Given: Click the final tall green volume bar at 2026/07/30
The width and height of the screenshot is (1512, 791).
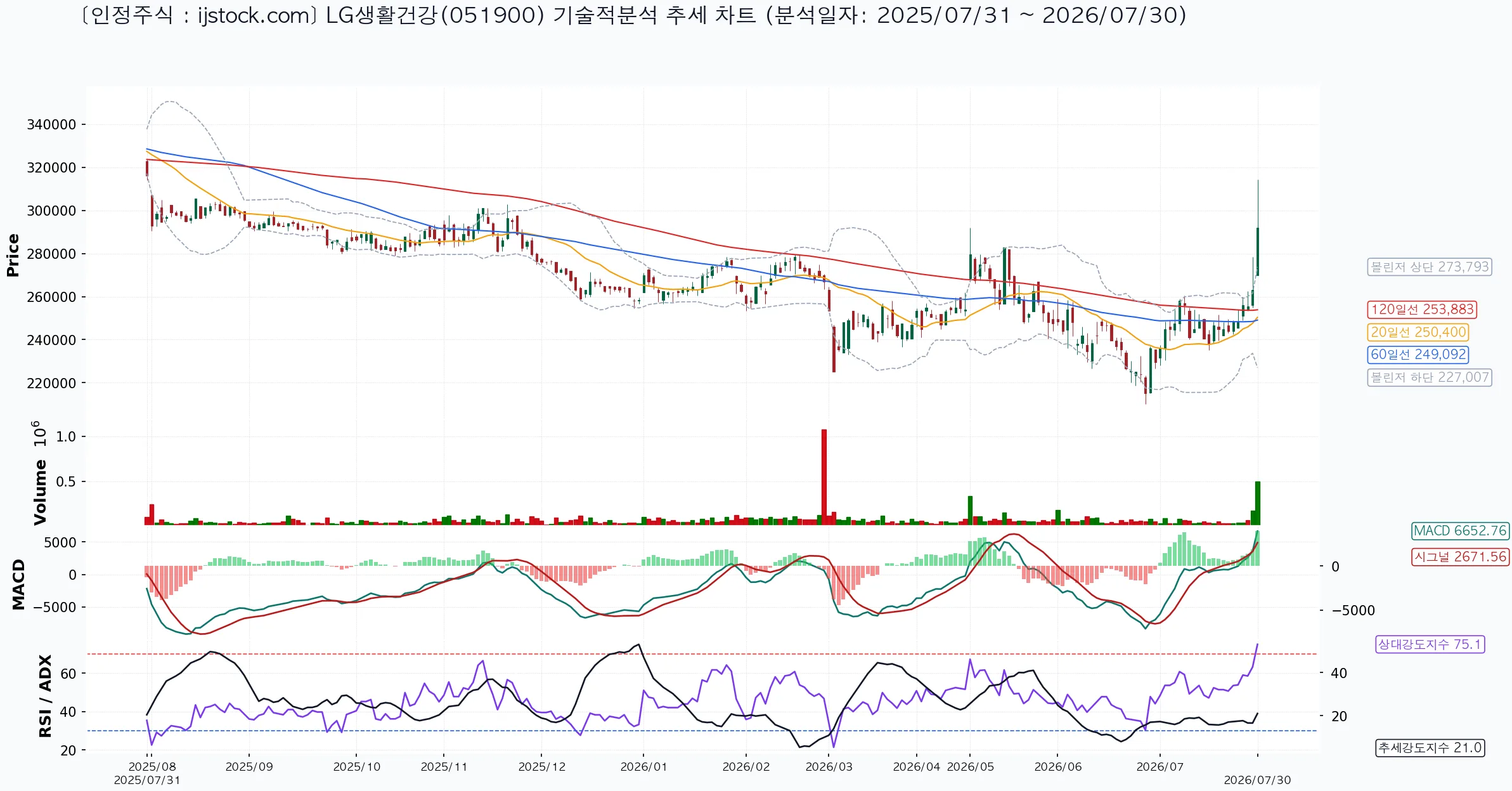Looking at the screenshot, I should [1258, 503].
